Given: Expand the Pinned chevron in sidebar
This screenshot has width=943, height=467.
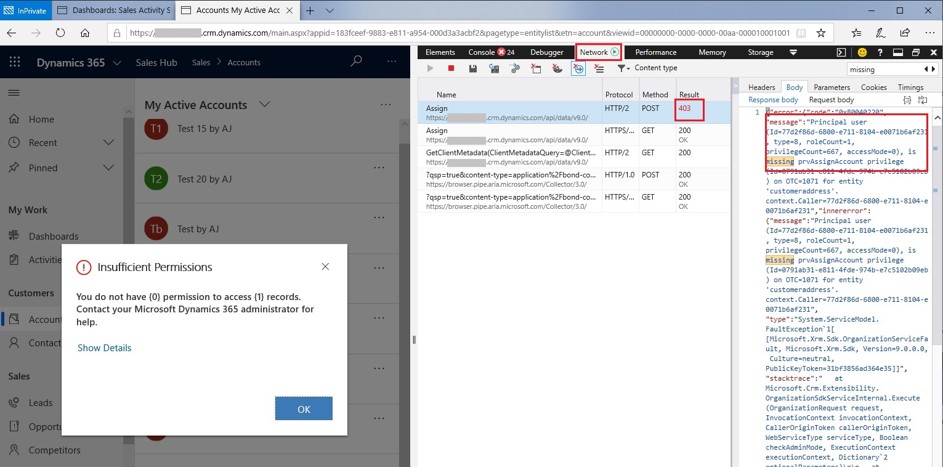Looking at the screenshot, I should (109, 168).
